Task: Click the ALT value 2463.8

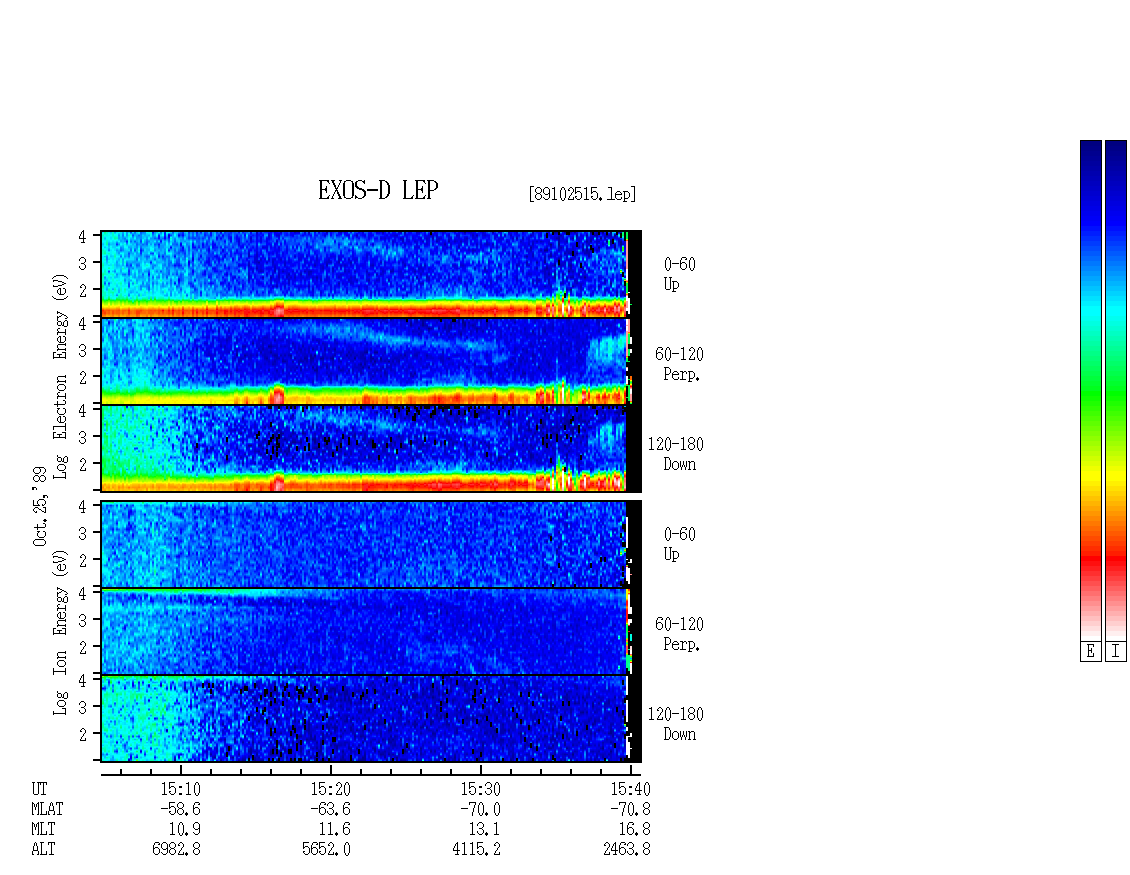Action: pyautogui.click(x=627, y=849)
